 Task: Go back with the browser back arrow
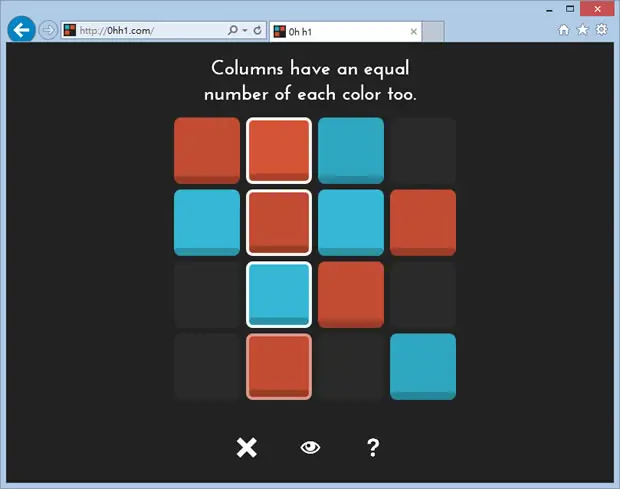(21, 30)
